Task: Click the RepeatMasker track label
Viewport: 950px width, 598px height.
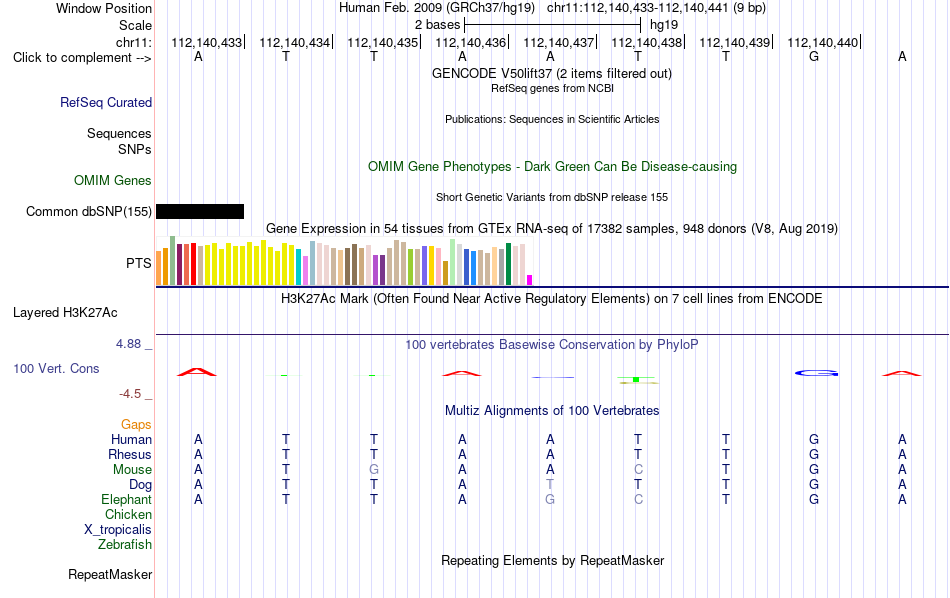Action: [x=110, y=574]
